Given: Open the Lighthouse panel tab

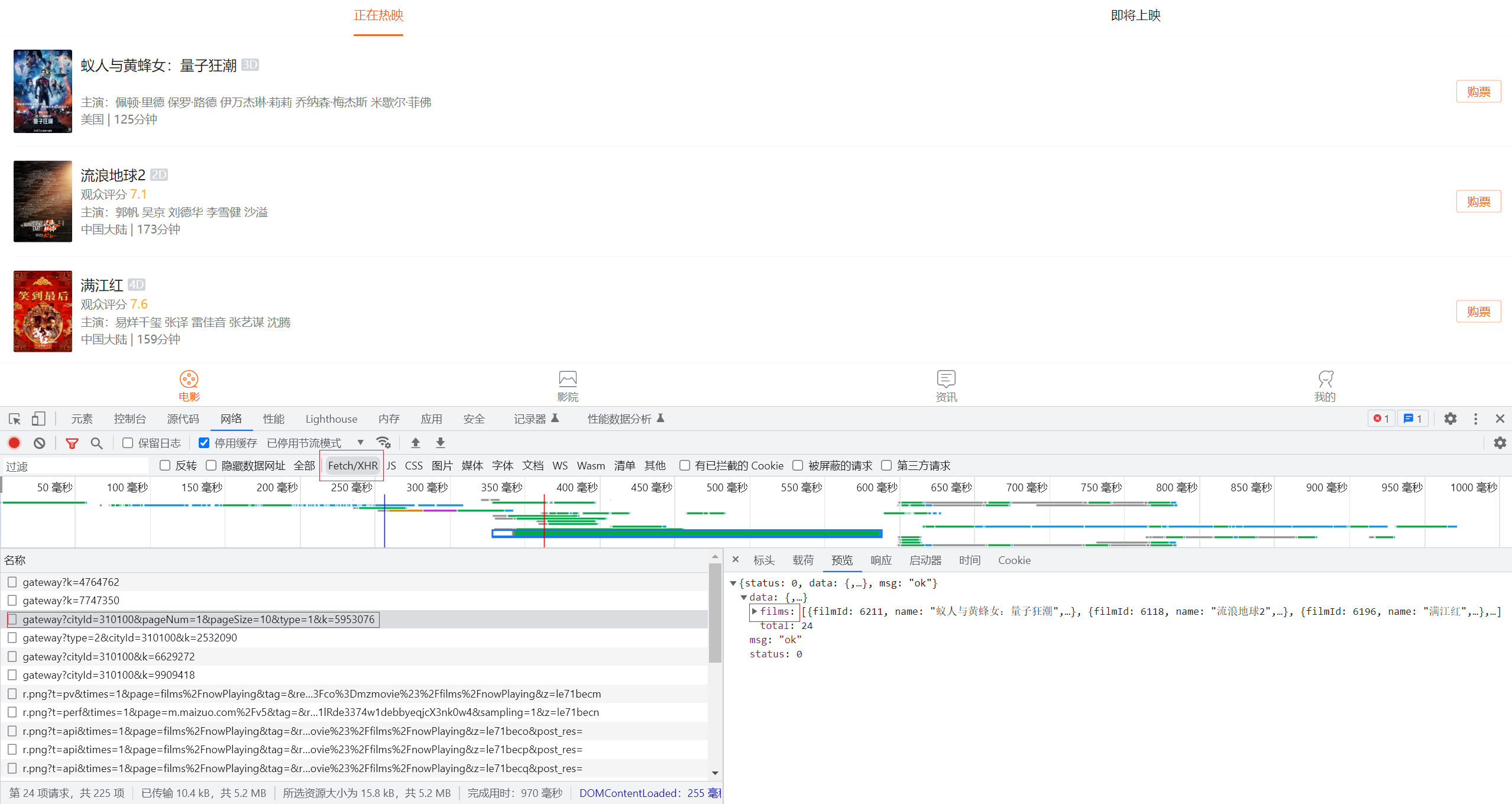Looking at the screenshot, I should [x=331, y=419].
